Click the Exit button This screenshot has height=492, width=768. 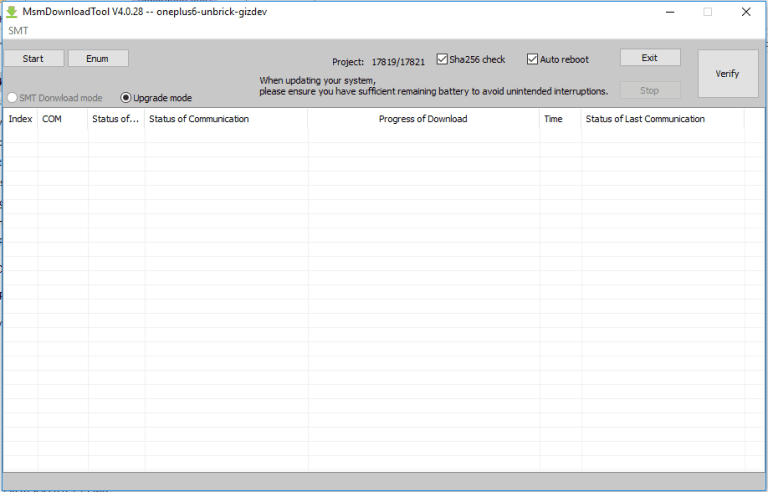pos(650,57)
